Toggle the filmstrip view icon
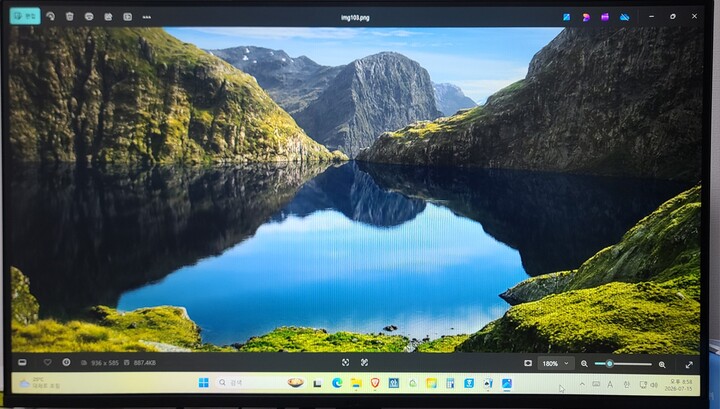 22,362
